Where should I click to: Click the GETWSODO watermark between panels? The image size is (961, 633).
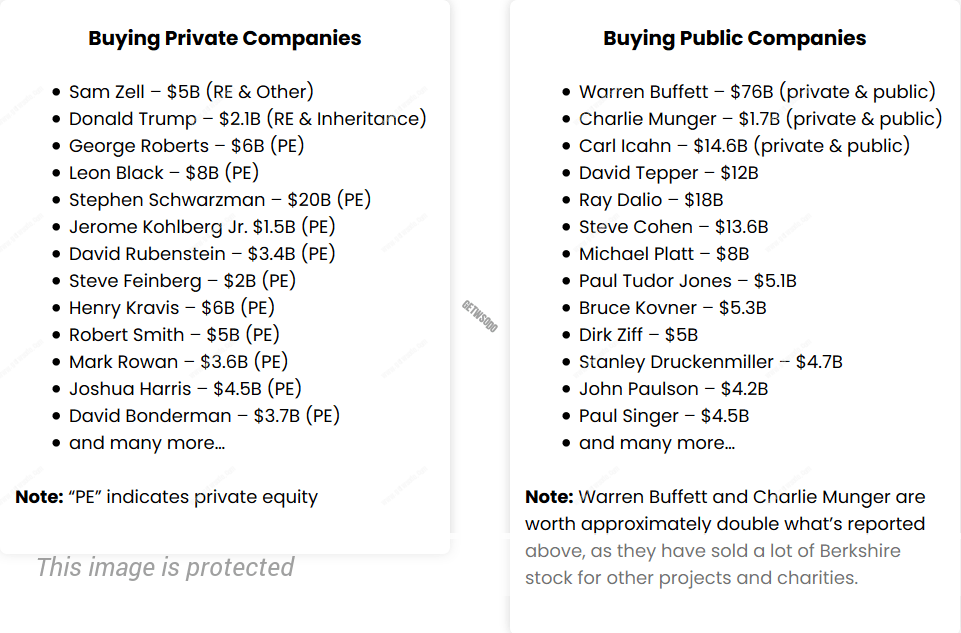pyautogui.click(x=479, y=316)
